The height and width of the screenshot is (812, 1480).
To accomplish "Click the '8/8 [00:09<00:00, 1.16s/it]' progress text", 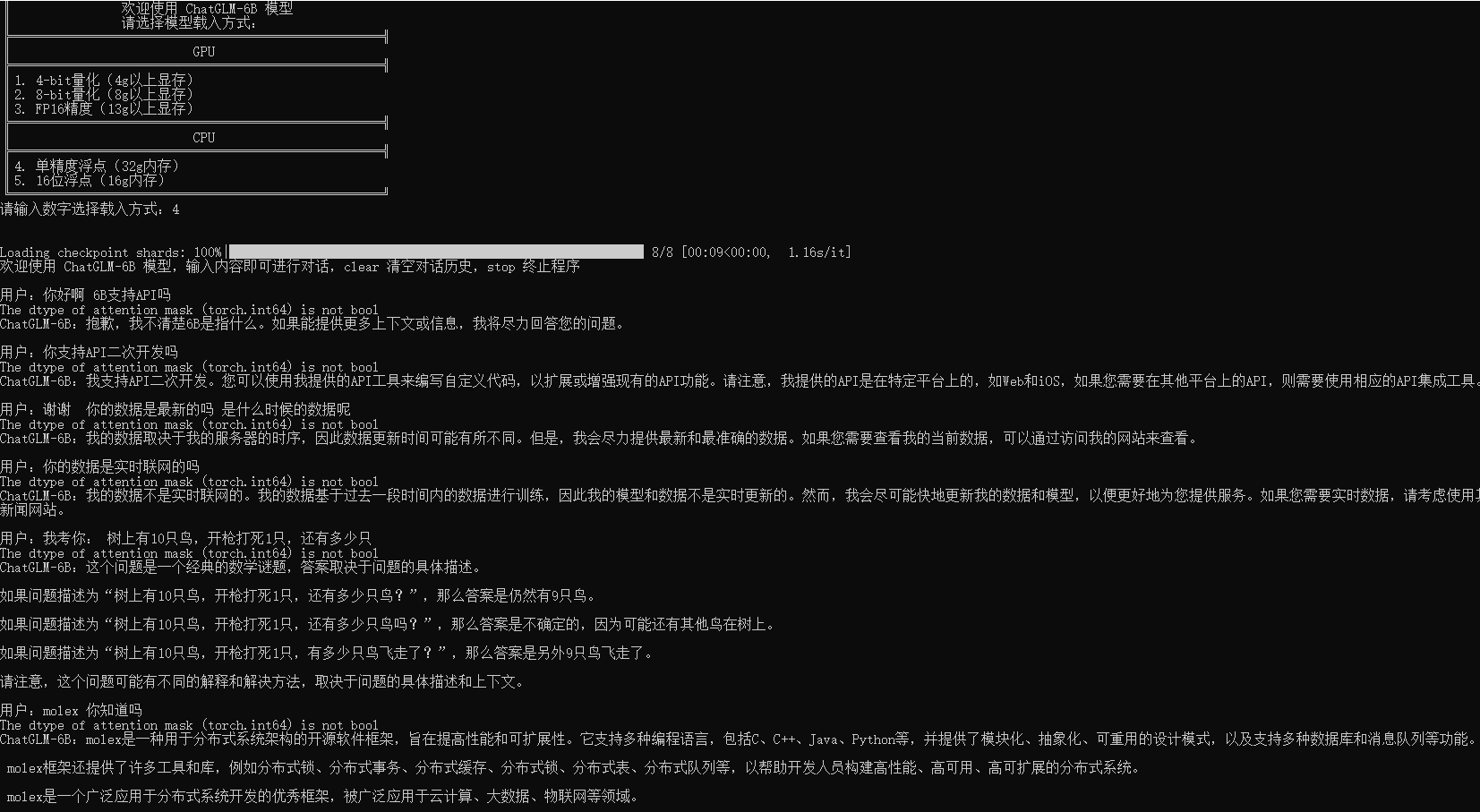I will click(x=751, y=252).
